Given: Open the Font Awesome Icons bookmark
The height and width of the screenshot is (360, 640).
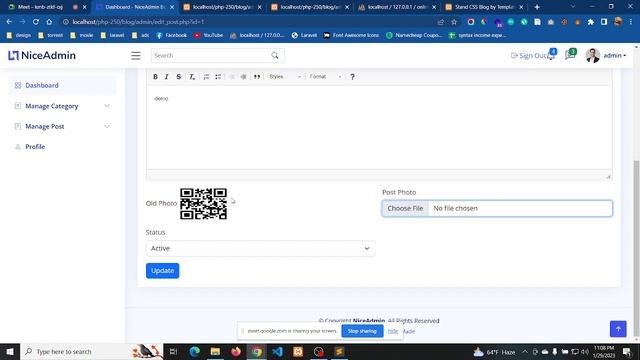Looking at the screenshot, I should [x=351, y=35].
